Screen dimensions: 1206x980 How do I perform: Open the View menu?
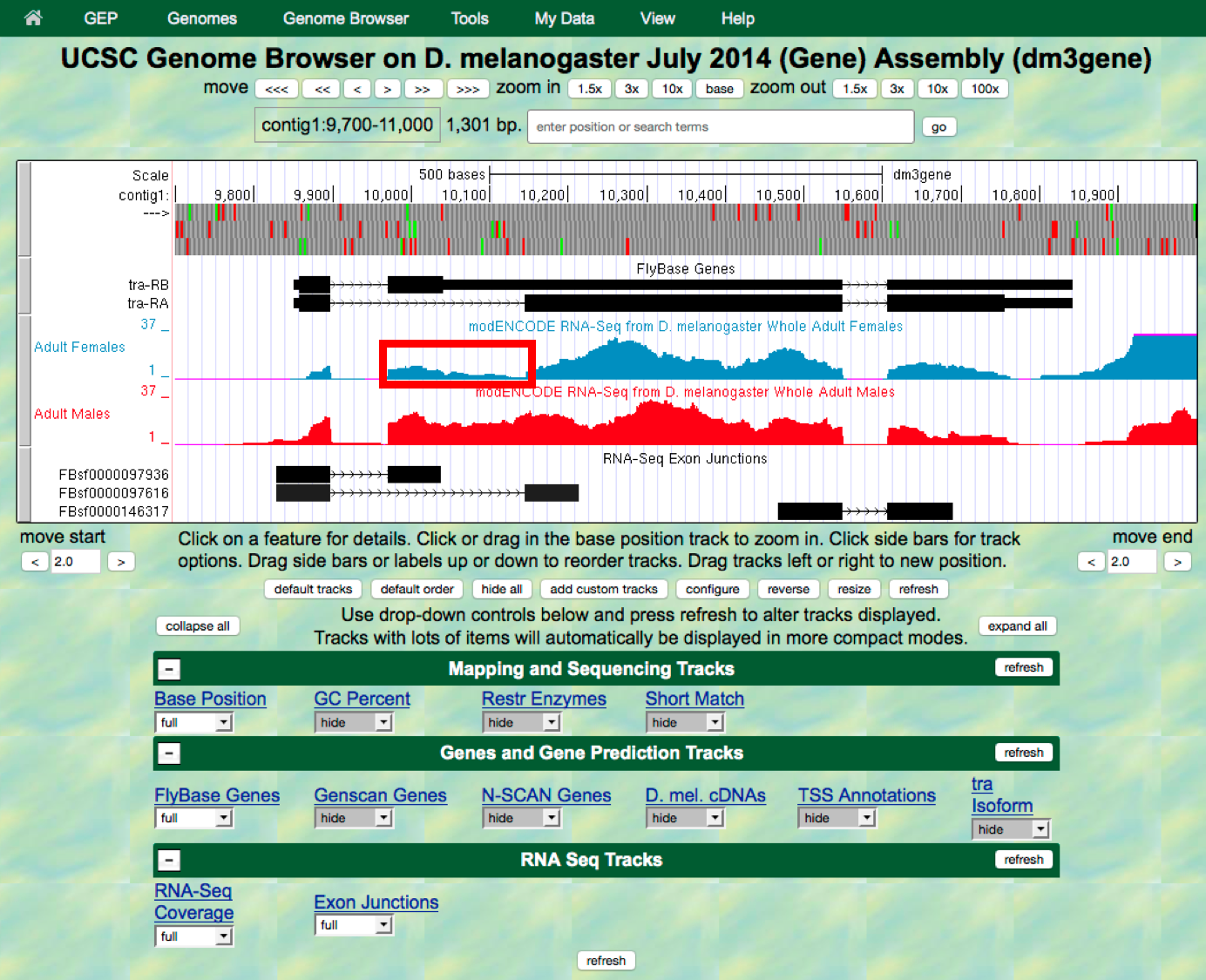coord(658,18)
